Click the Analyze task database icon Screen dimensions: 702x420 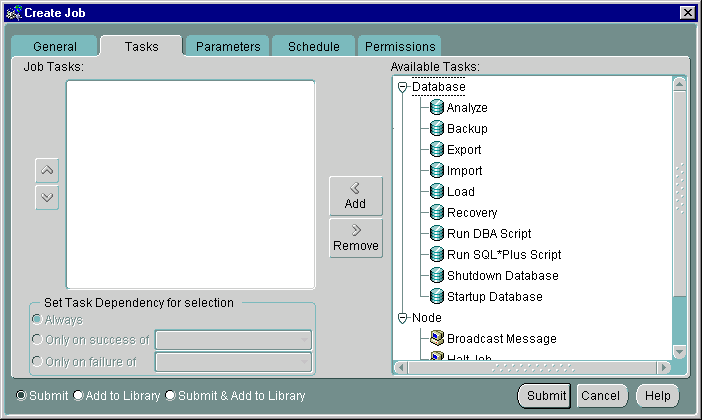[x=437, y=108]
